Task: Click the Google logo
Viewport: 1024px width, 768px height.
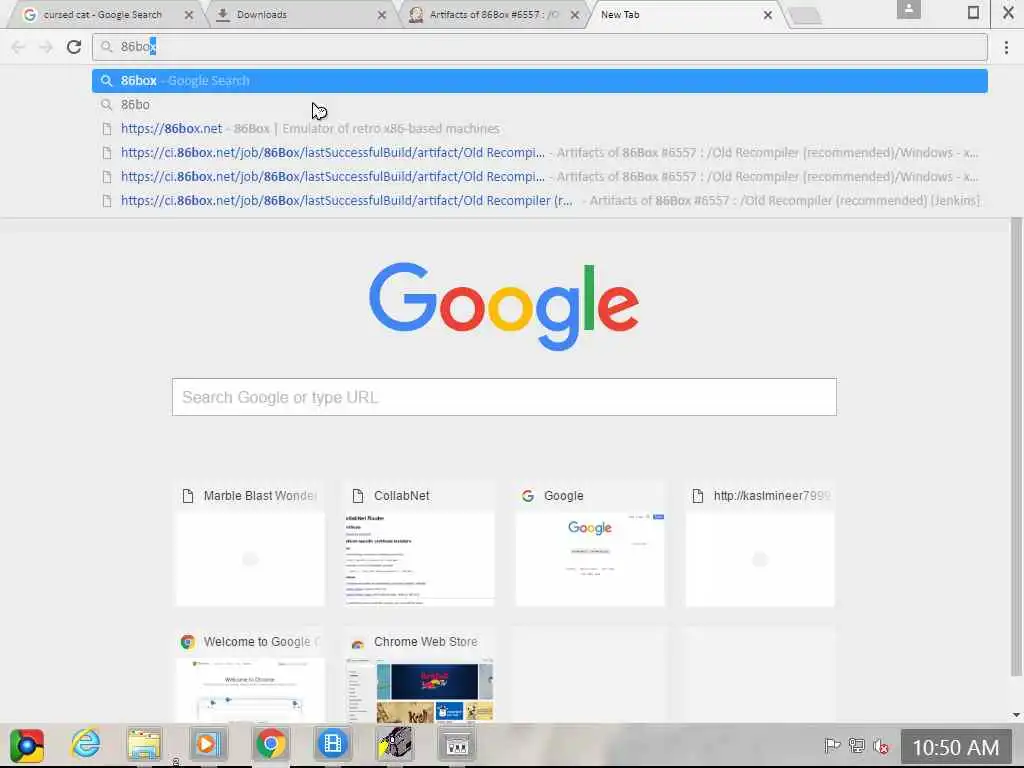Action: (504, 306)
